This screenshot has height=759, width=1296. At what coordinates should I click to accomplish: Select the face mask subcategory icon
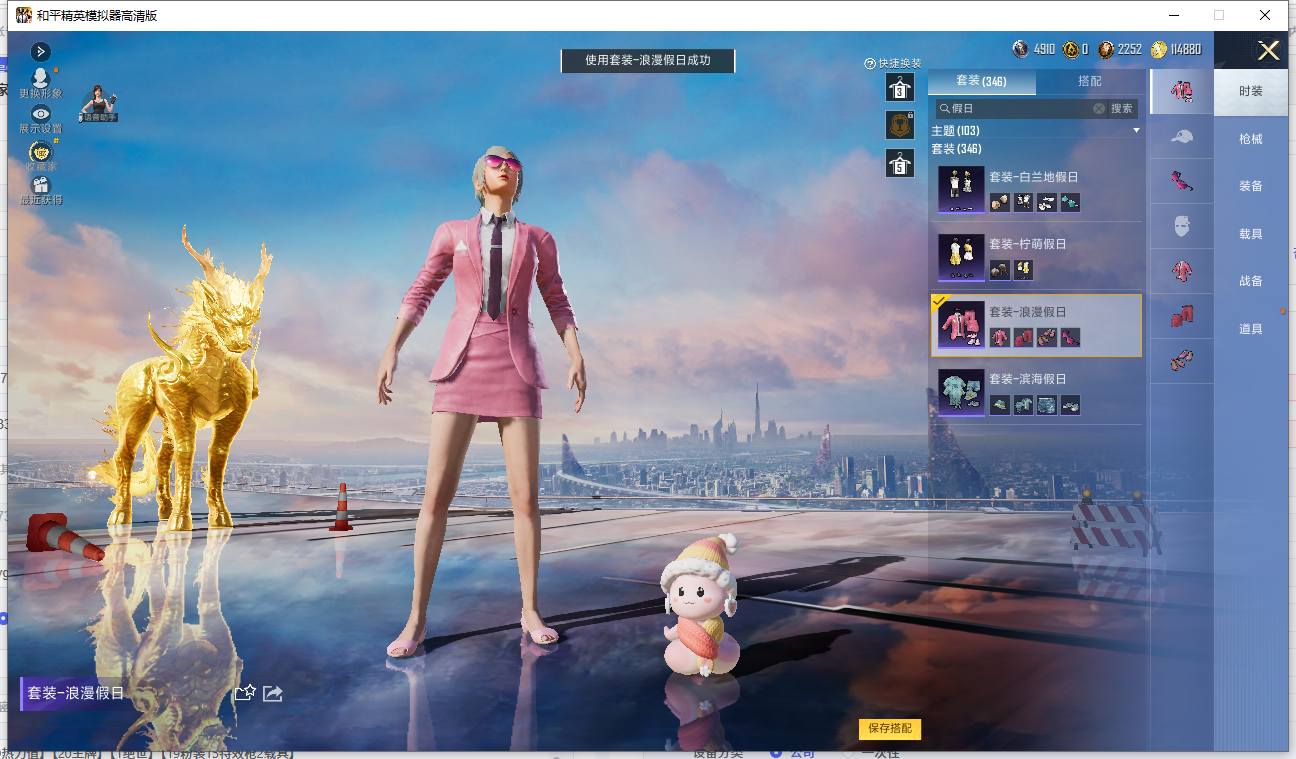click(x=1182, y=226)
